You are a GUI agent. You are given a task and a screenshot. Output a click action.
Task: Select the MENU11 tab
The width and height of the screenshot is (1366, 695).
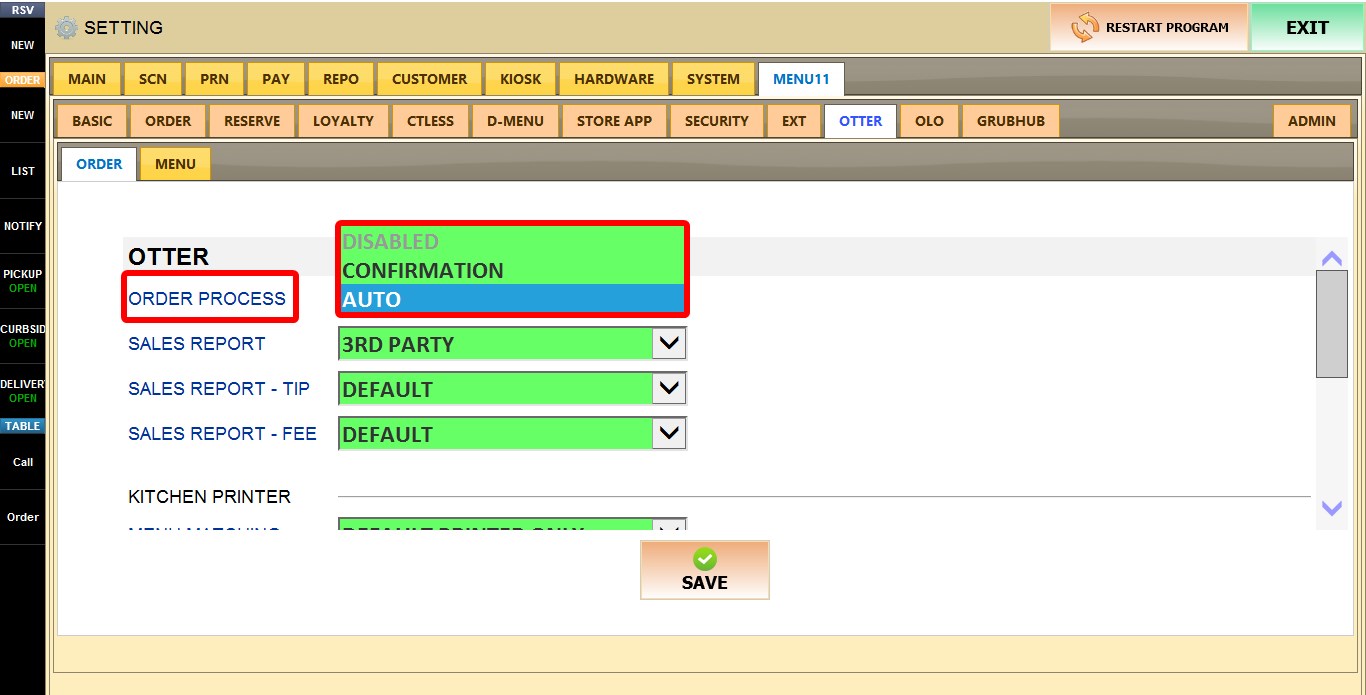point(801,79)
